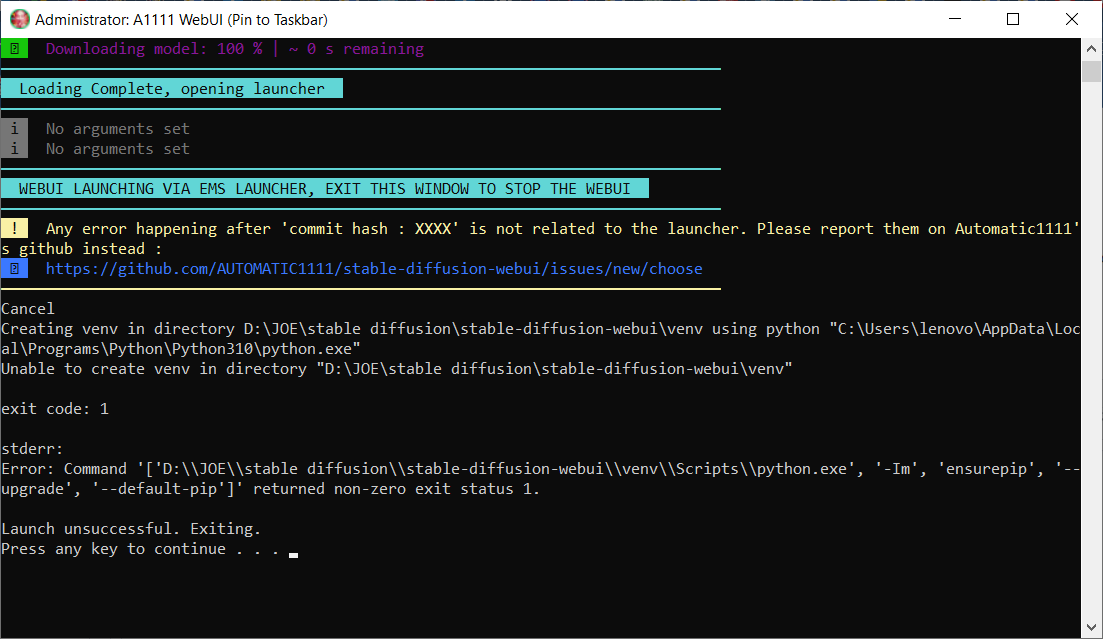Select the 'exit code: 1' line
The image size is (1103, 639).
[53, 408]
